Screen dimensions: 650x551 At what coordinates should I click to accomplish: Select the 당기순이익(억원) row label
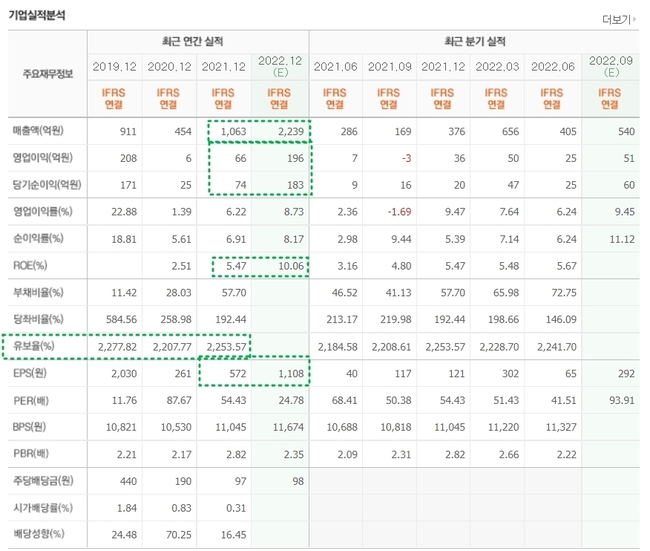(47, 184)
